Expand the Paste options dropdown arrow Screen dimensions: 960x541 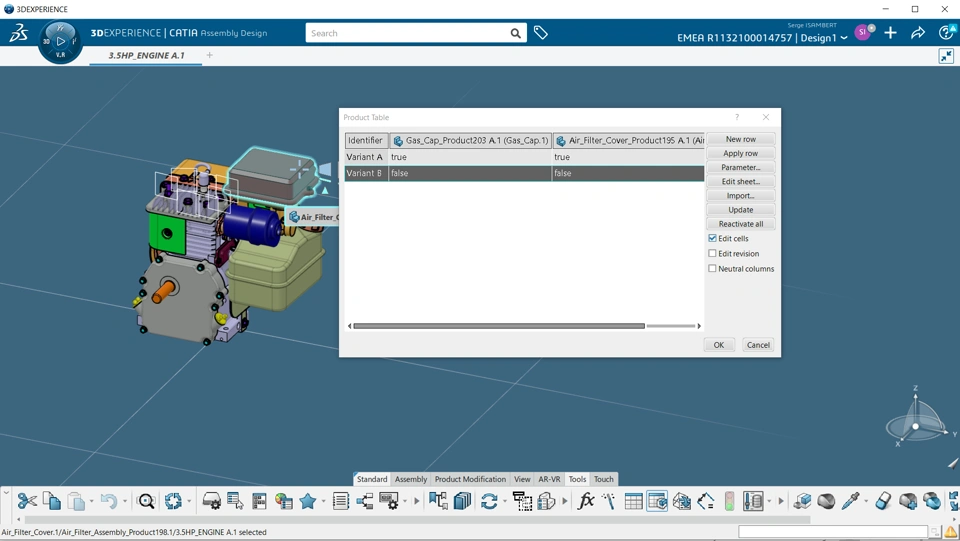click(x=91, y=502)
